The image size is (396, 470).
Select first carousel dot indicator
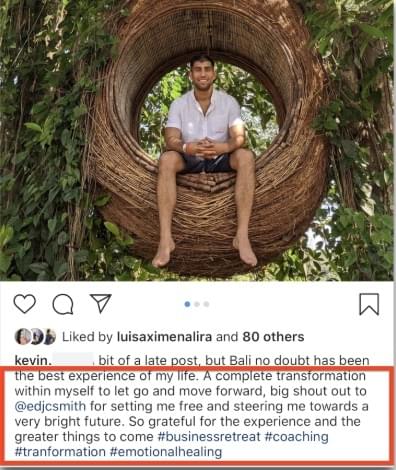(187, 304)
